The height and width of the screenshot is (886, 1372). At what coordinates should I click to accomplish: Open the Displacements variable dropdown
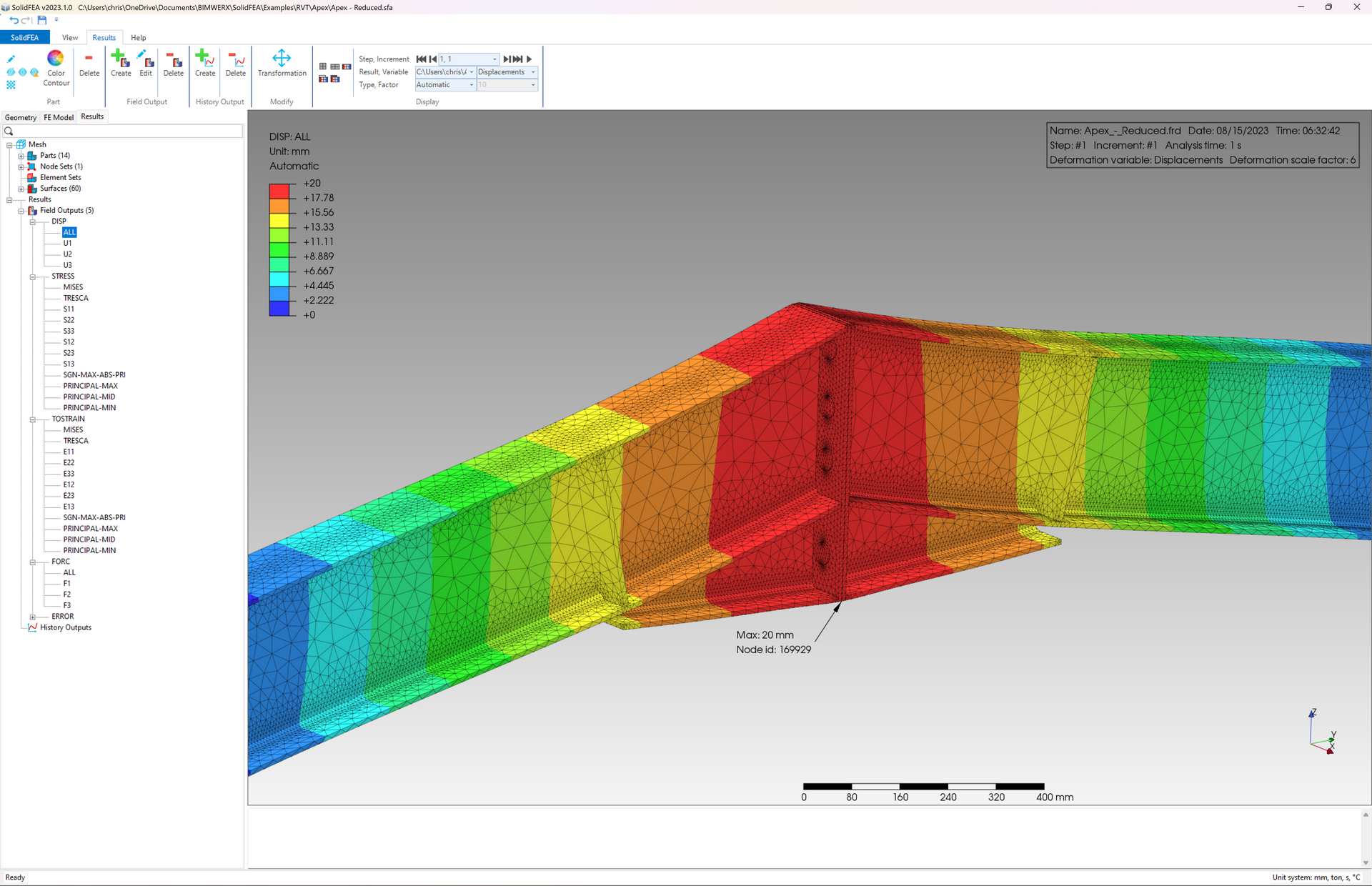point(533,72)
